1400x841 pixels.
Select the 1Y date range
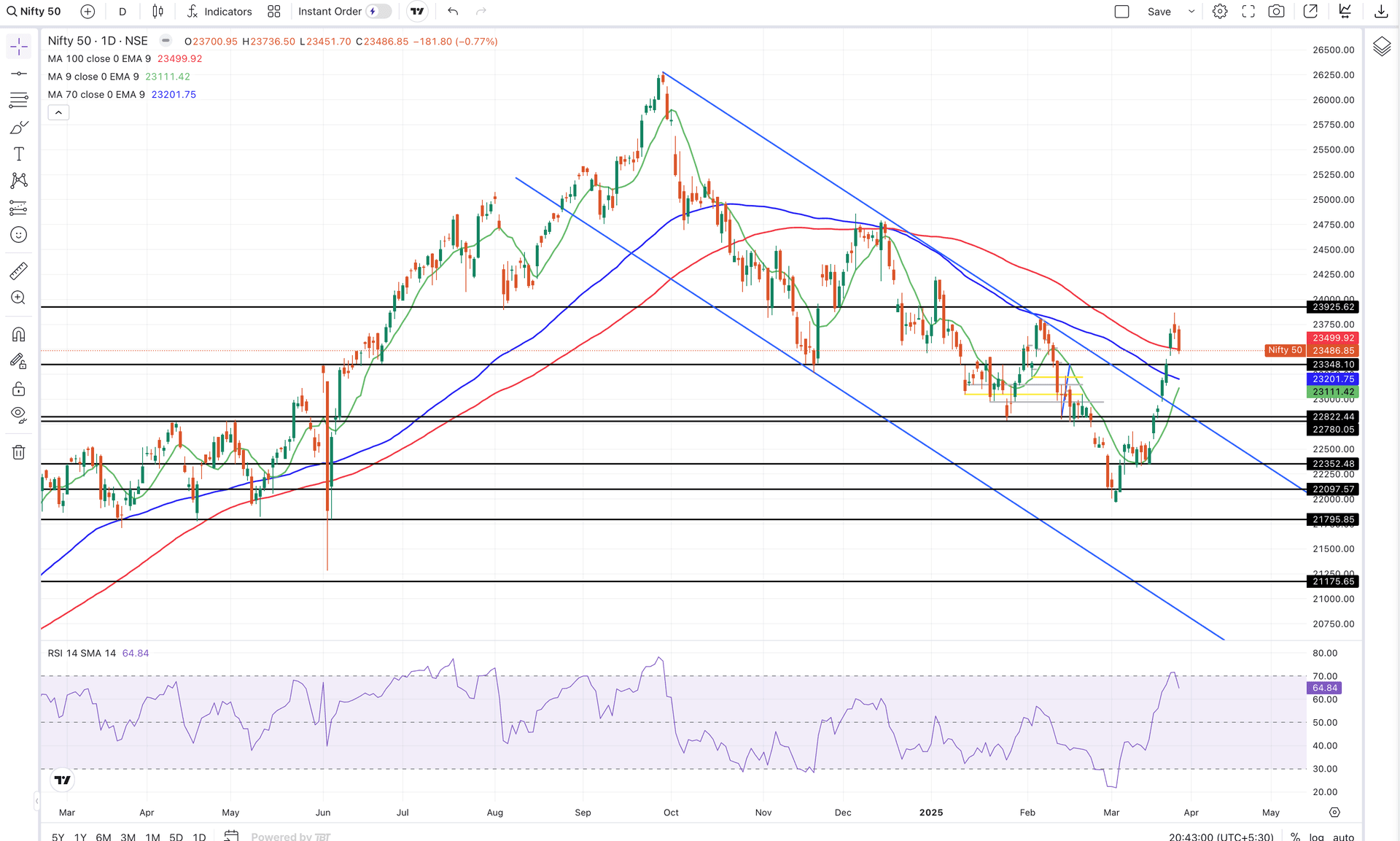tap(80, 837)
